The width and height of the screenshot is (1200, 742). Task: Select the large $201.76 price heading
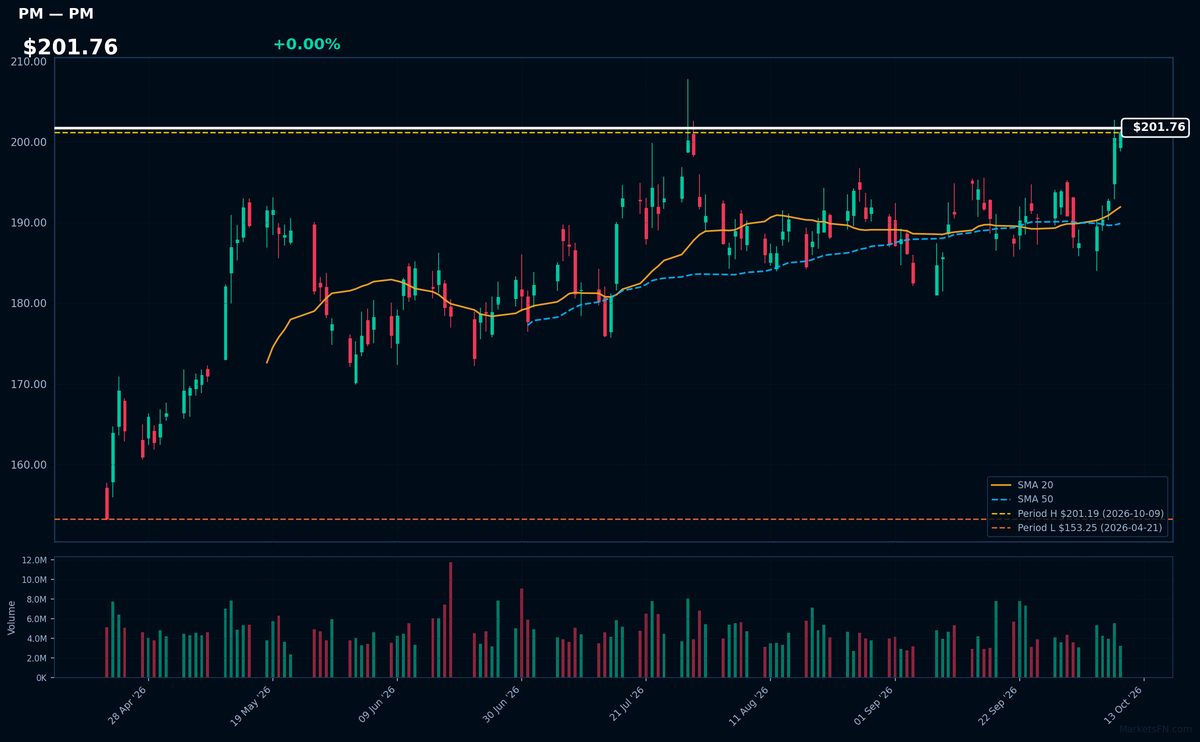click(x=70, y=47)
